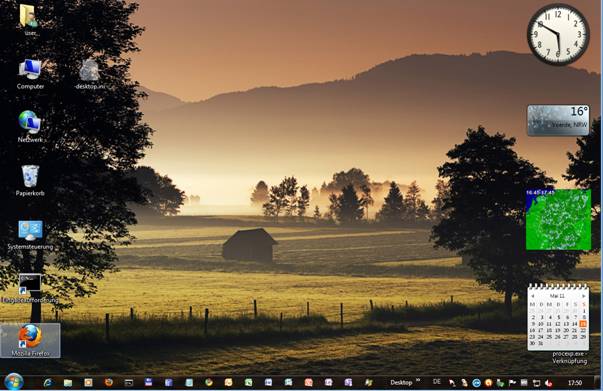The image size is (603, 391).
Task: Select day 31 in the calendar gadget
Action: (x=541, y=343)
